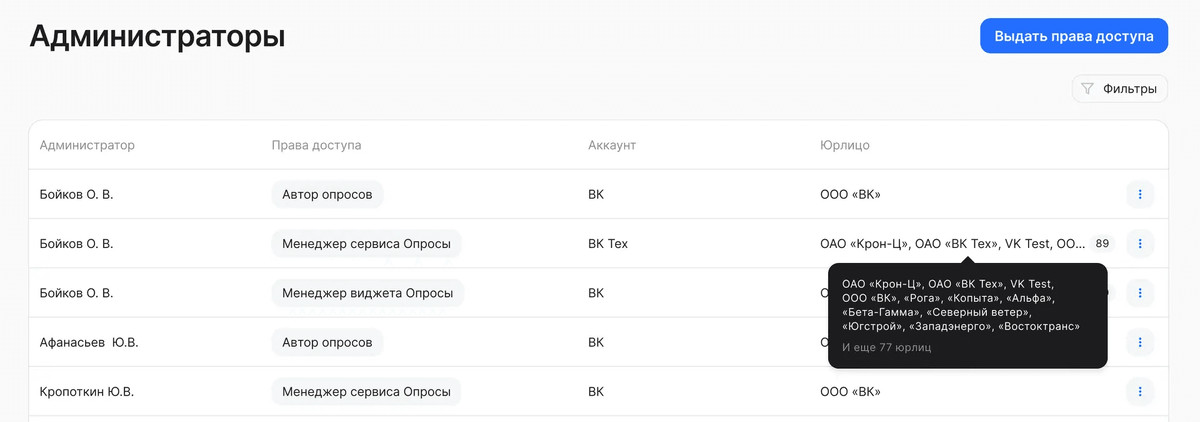
Task: Sort by the Администратор column header
Action: (x=87, y=145)
